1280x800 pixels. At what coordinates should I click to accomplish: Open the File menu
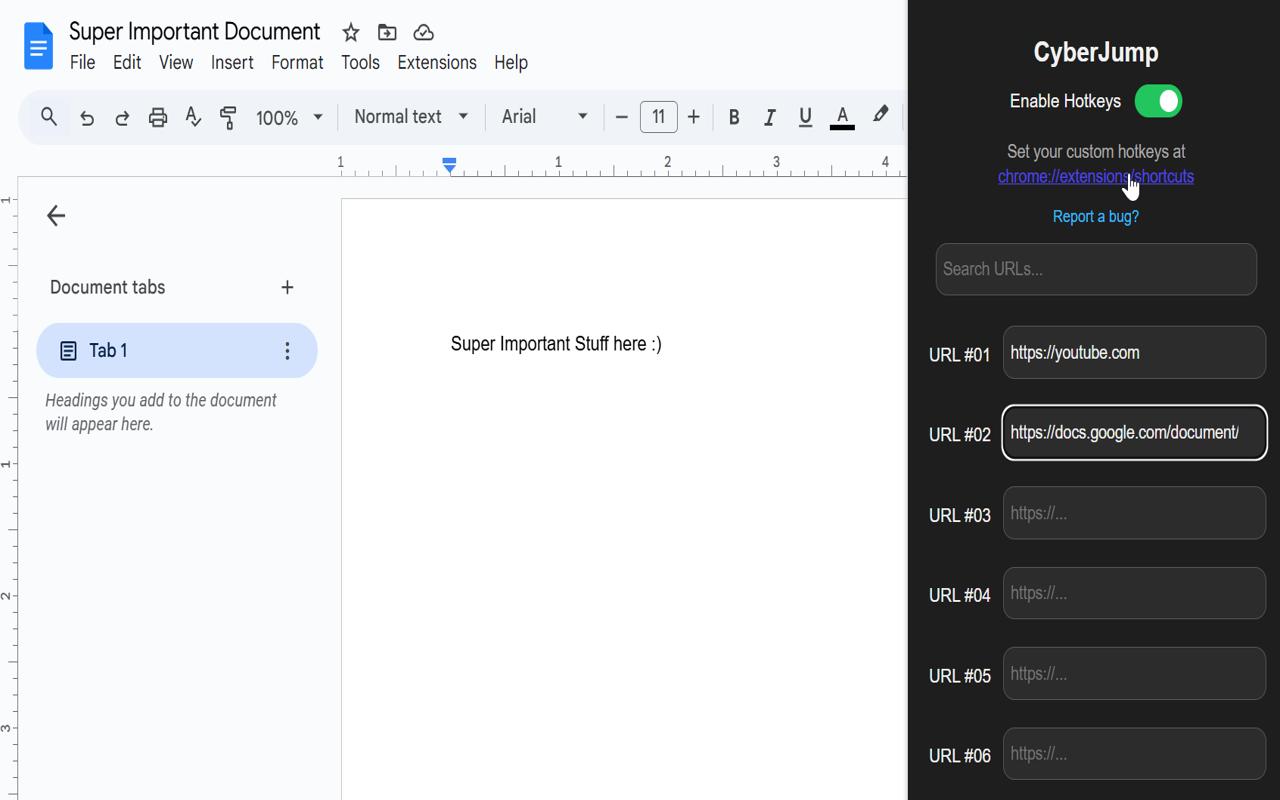click(82, 62)
